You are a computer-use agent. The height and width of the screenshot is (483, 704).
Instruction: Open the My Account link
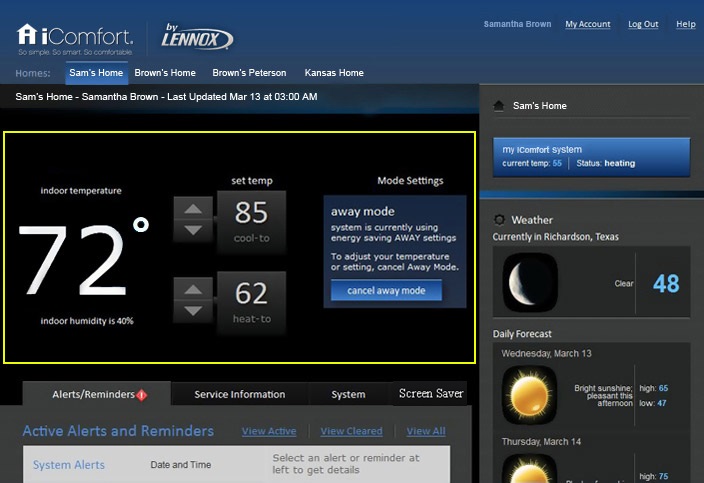pos(587,24)
